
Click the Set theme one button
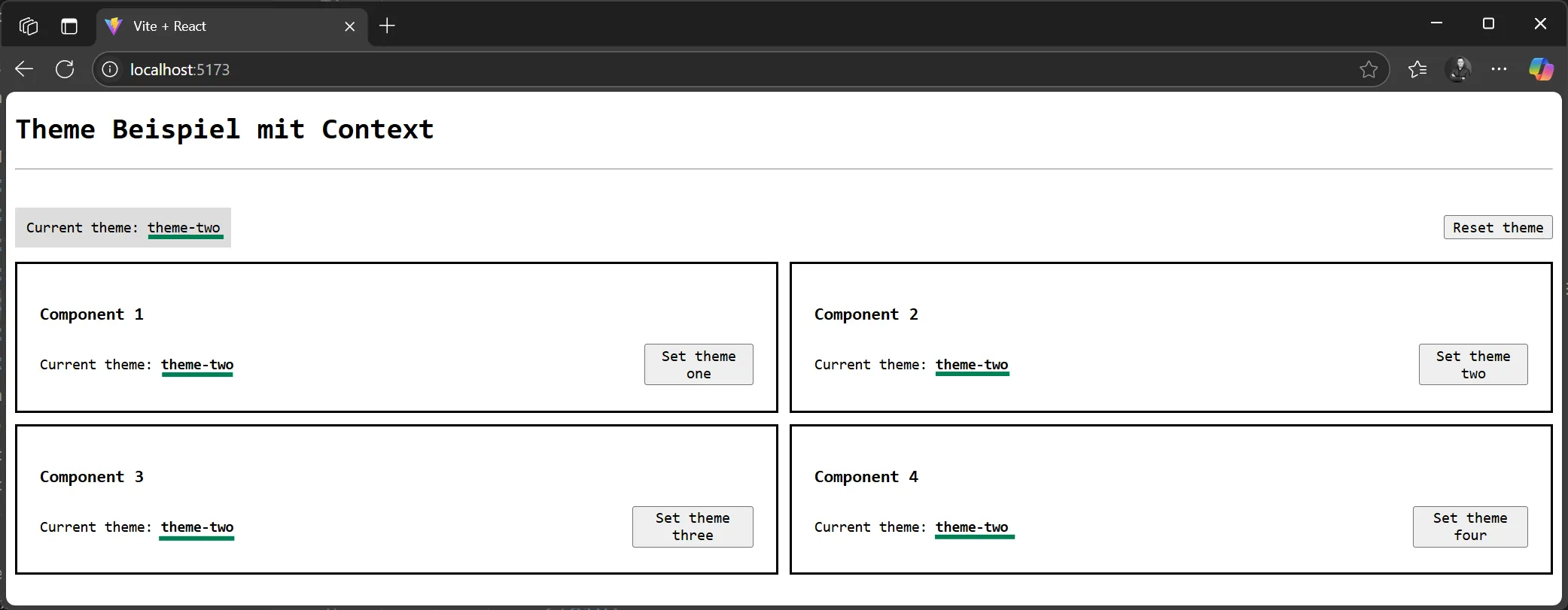[698, 364]
